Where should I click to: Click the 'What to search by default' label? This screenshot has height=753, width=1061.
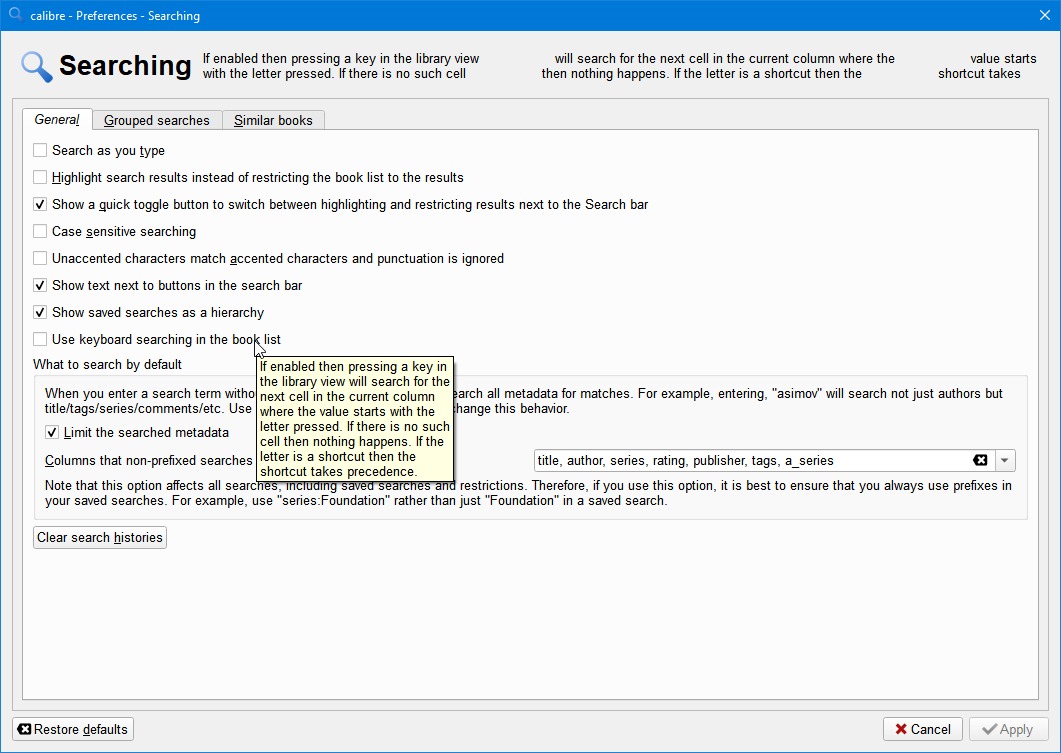tap(108, 365)
